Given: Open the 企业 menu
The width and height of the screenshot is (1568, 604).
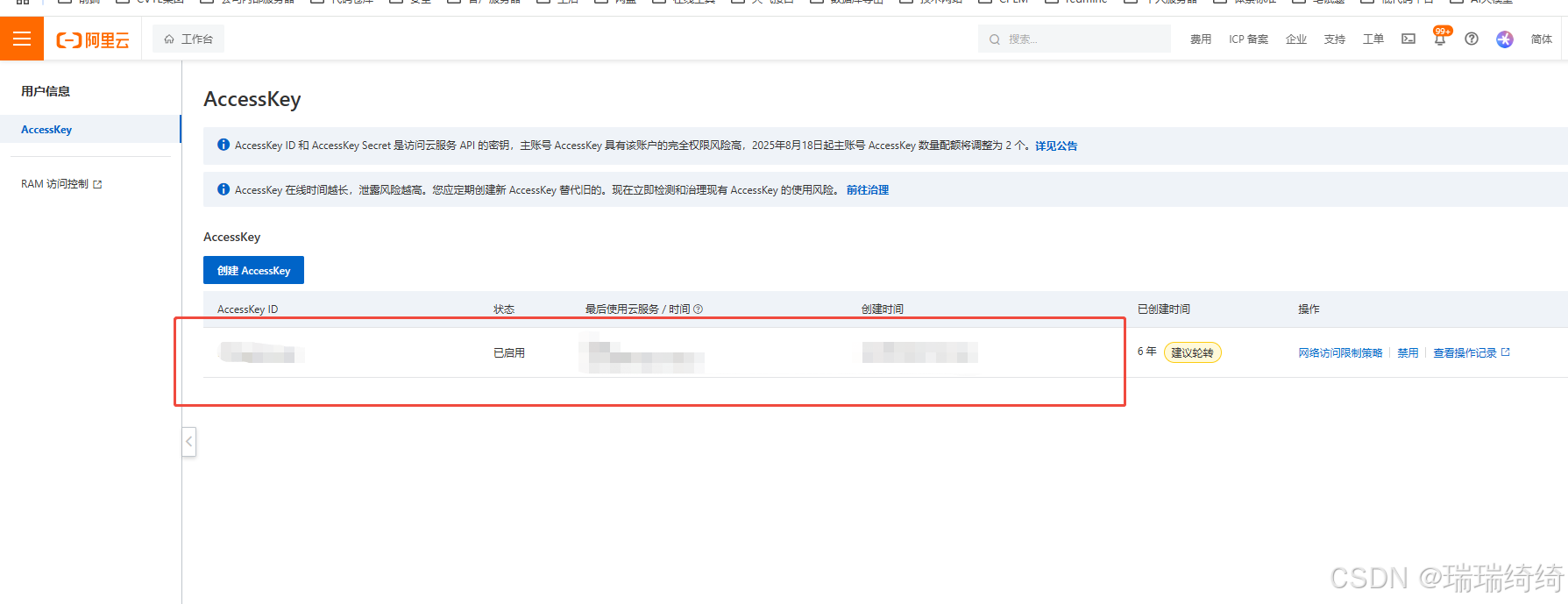Looking at the screenshot, I should [1296, 39].
